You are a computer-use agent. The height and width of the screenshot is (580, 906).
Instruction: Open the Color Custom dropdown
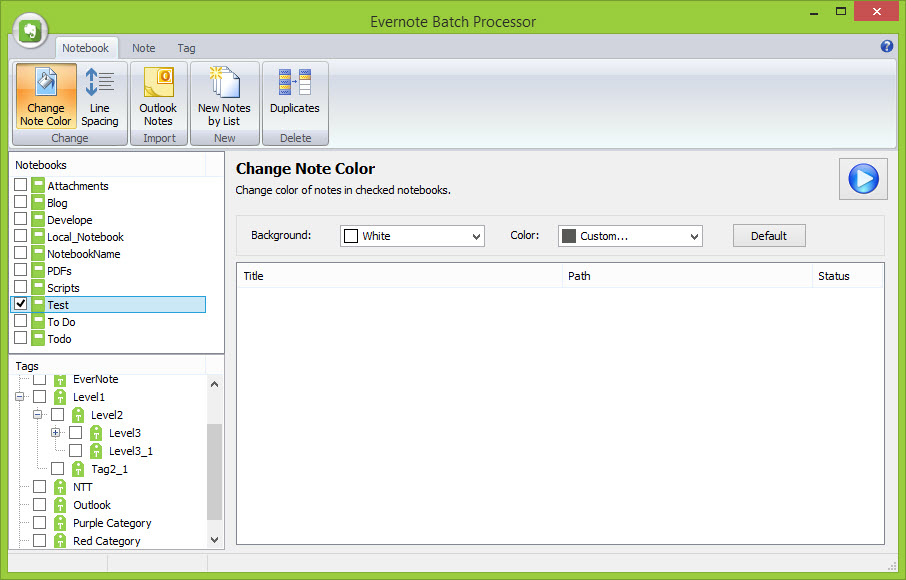coord(630,236)
